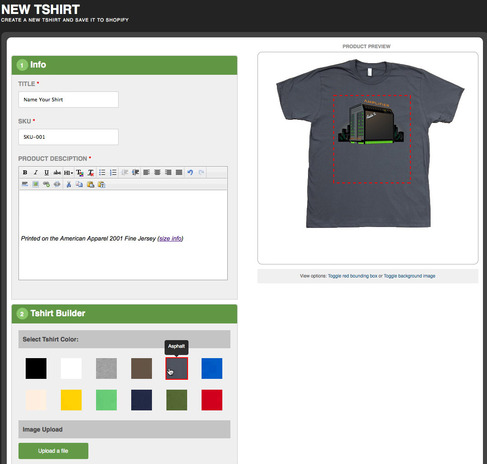Screen dimensions: 487x464
Task: Click the insert image icon
Action: (x=35, y=184)
